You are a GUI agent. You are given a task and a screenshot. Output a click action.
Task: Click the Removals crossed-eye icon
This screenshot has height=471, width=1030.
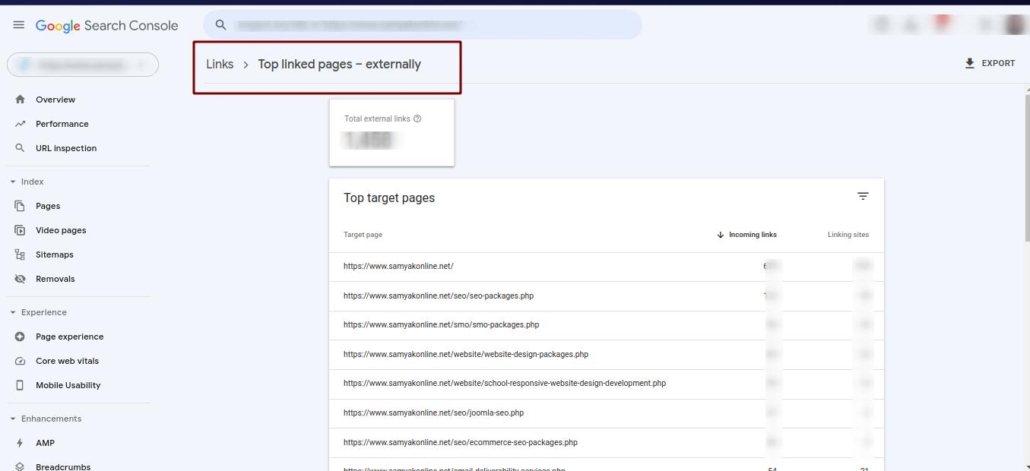tap(20, 279)
